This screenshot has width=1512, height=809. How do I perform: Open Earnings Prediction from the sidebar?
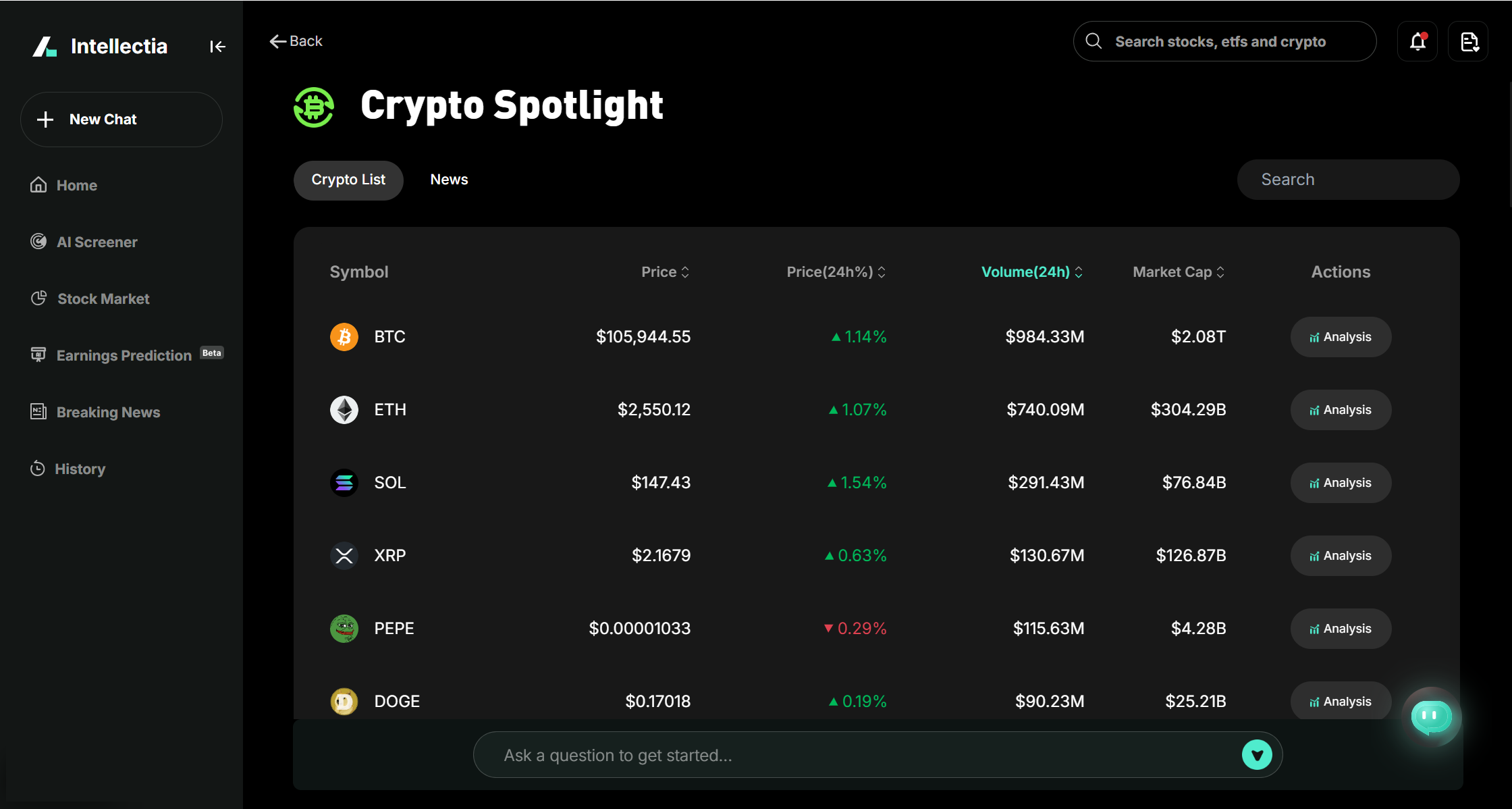tap(124, 355)
